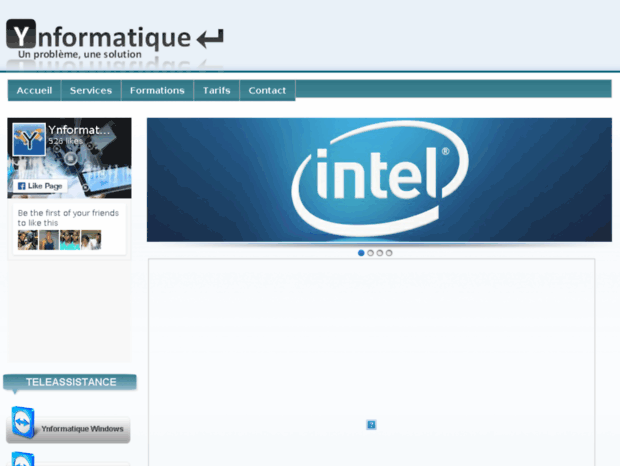The image size is (620, 466).
Task: Click the partially visible second TeamViewer icon
Action: [23, 458]
